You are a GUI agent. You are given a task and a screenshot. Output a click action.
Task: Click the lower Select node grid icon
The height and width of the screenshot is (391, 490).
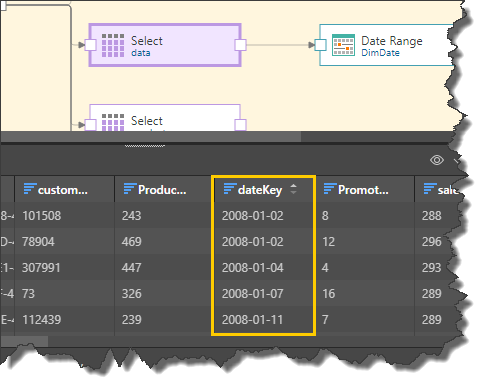click(113, 122)
